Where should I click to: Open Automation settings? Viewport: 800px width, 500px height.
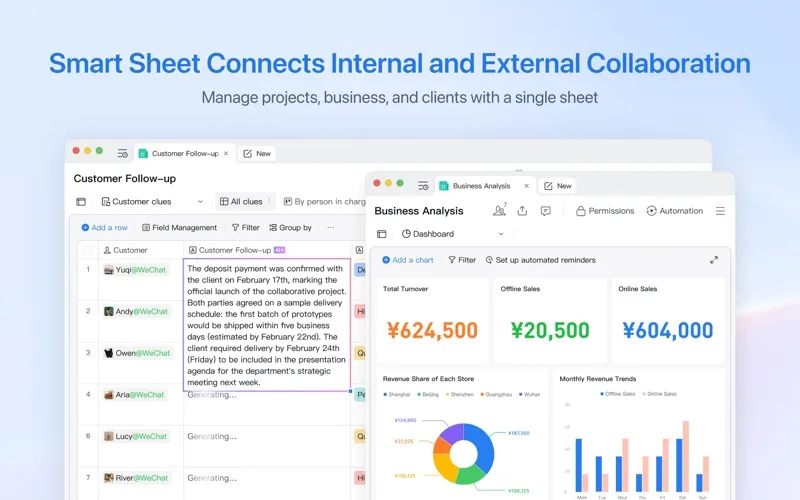(674, 211)
